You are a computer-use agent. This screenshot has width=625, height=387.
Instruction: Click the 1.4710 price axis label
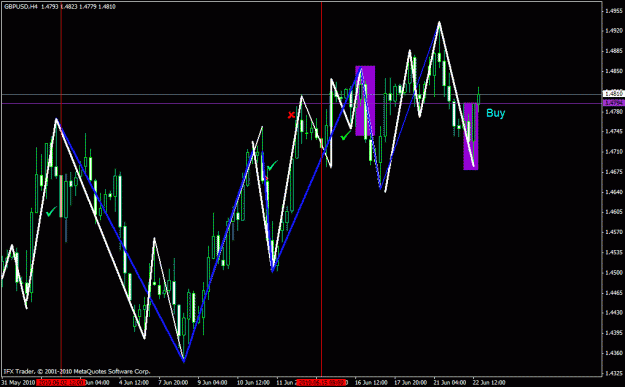[x=614, y=152]
